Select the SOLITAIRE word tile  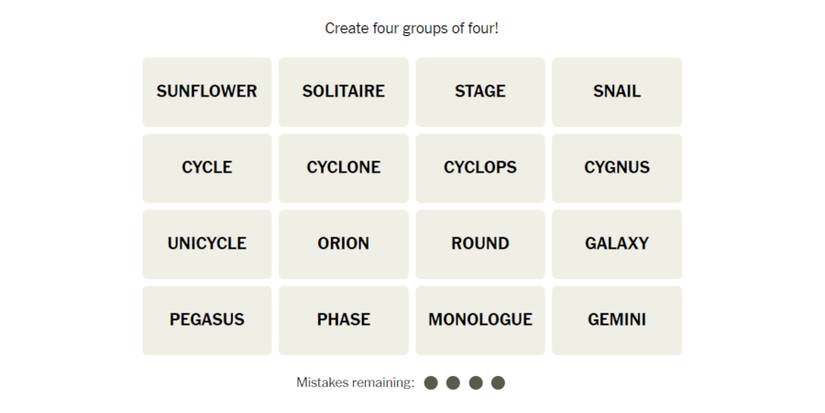pos(344,92)
